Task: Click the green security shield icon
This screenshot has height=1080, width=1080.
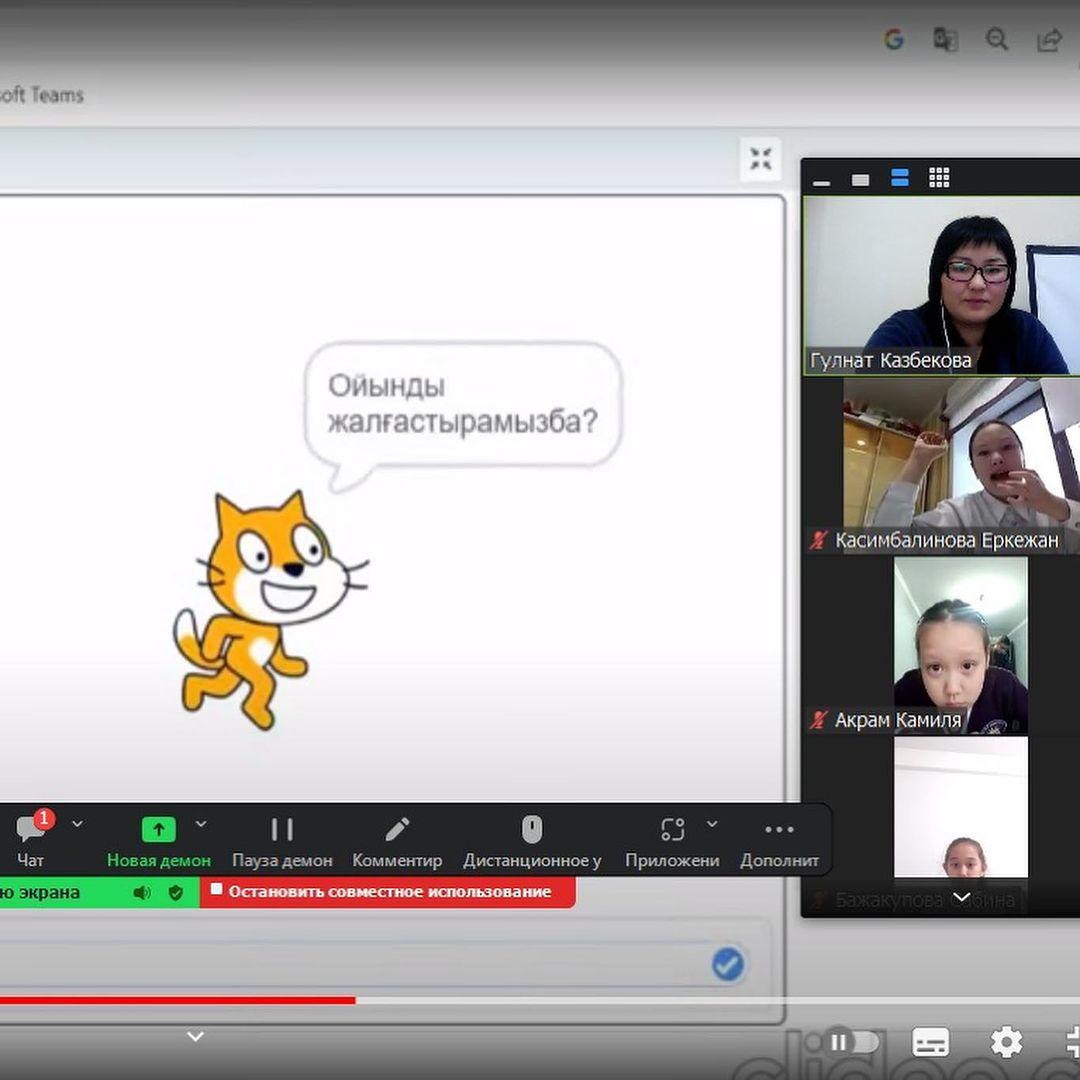Action: (176, 893)
